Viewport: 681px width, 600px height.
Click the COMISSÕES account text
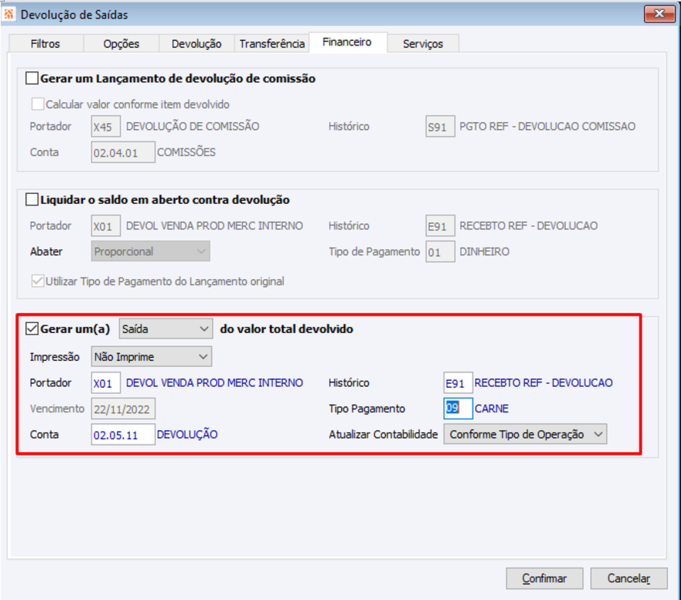pyautogui.click(x=186, y=152)
